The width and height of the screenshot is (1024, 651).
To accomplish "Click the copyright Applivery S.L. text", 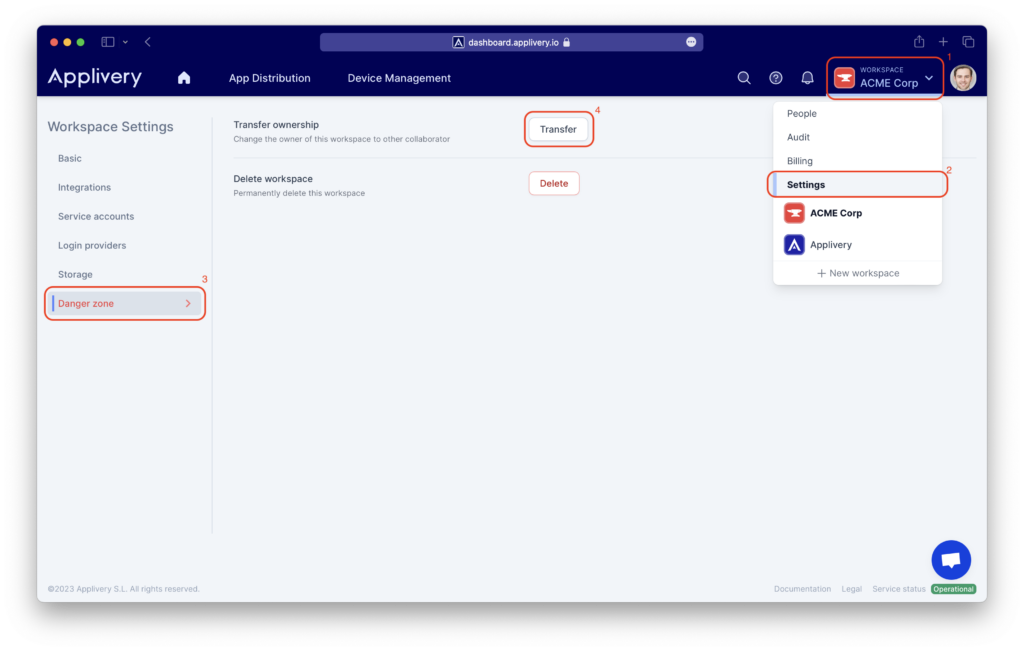I will (x=123, y=589).
